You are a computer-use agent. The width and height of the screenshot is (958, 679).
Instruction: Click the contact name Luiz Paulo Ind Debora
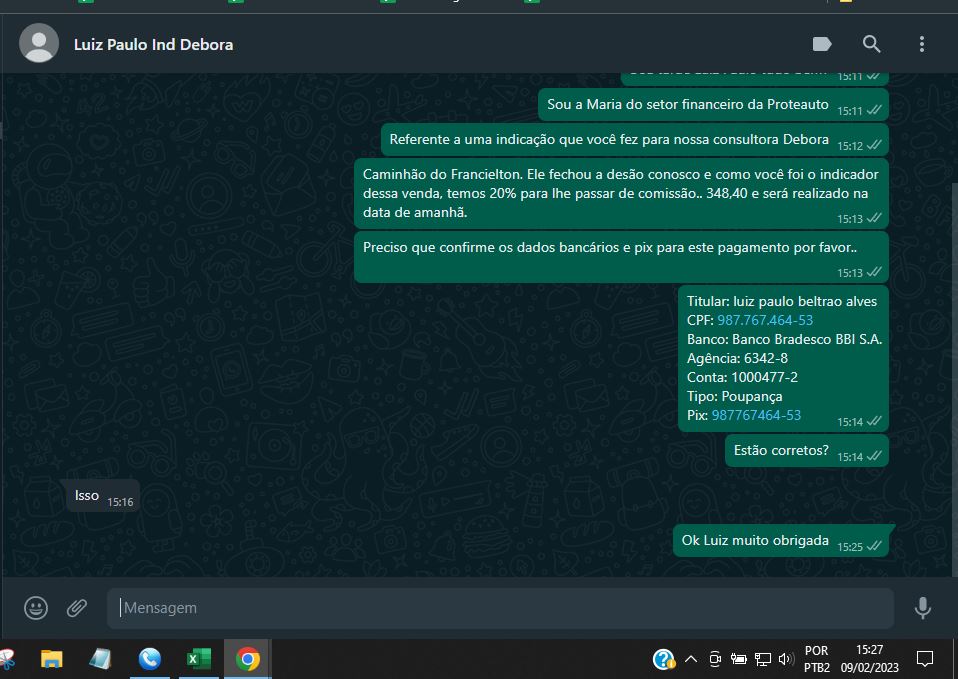click(153, 44)
